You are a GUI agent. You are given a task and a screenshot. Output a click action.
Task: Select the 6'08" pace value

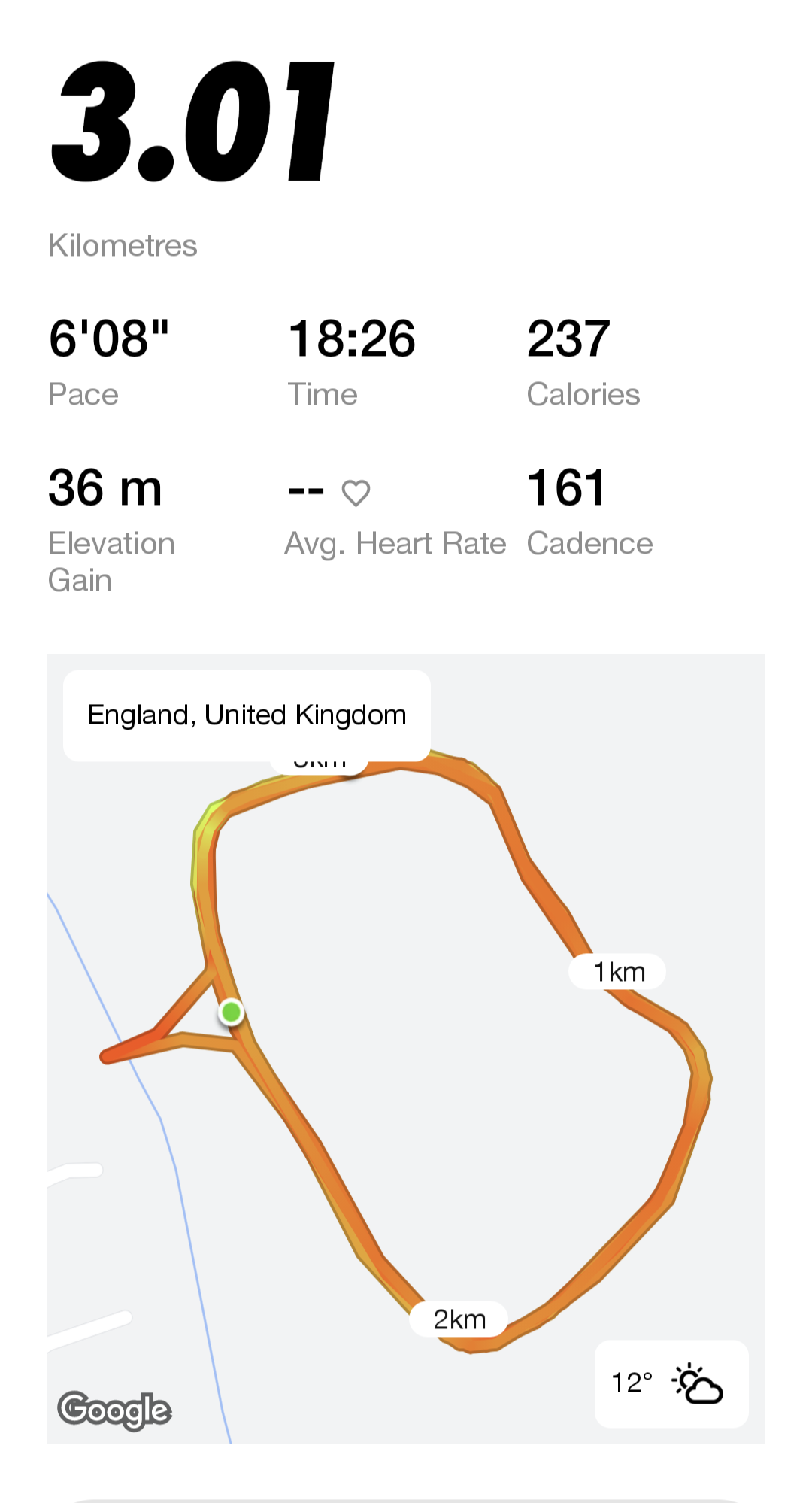(x=109, y=339)
